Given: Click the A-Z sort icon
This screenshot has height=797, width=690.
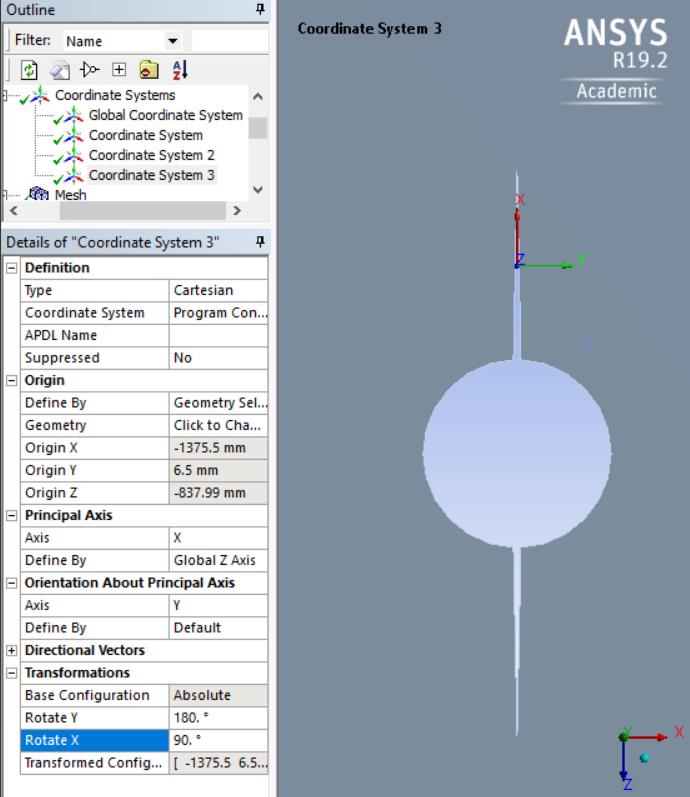Looking at the screenshot, I should 180,70.
